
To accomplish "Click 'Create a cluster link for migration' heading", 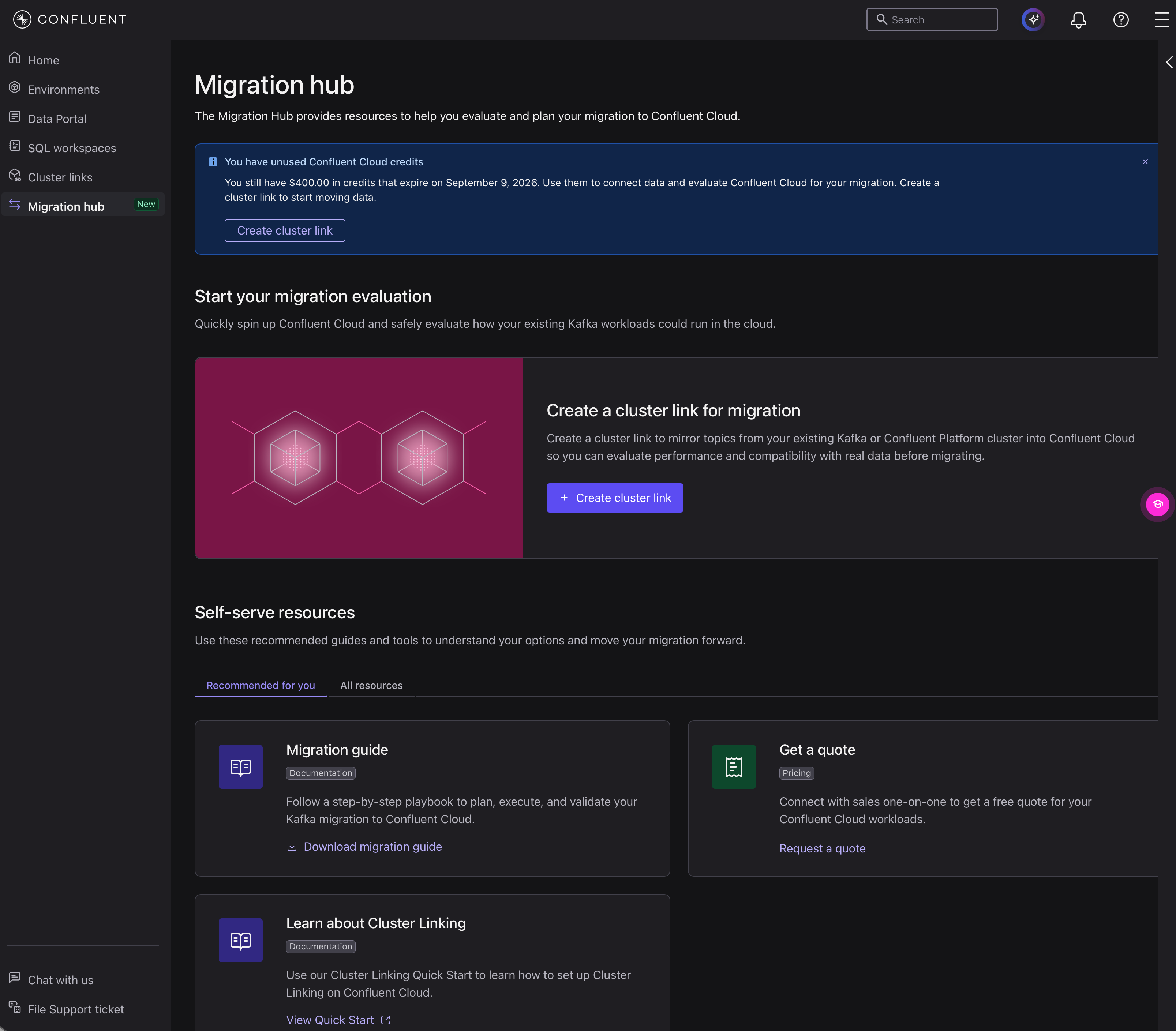I will pos(673,410).
